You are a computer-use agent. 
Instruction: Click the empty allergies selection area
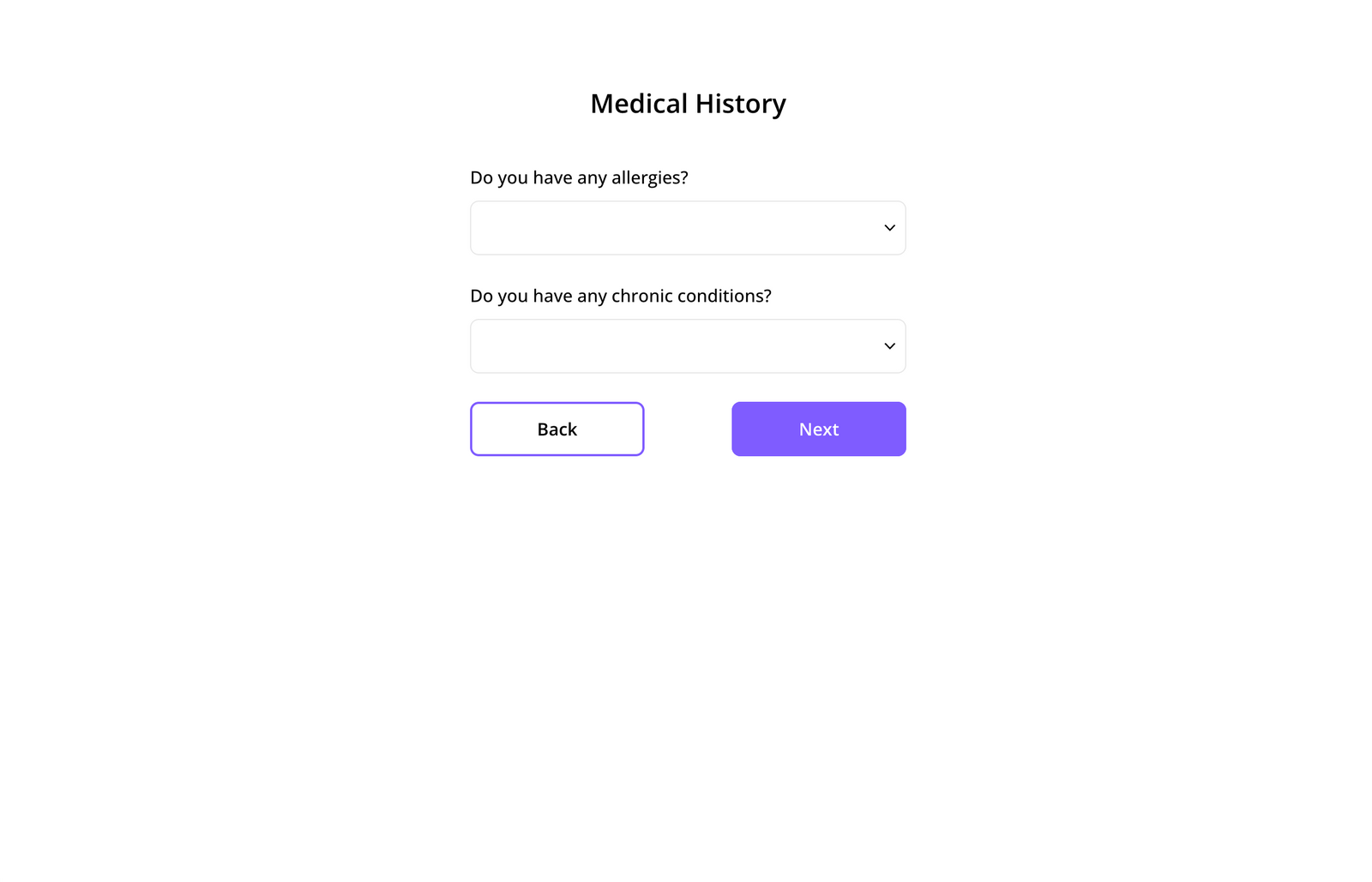pyautogui.click(x=669, y=227)
